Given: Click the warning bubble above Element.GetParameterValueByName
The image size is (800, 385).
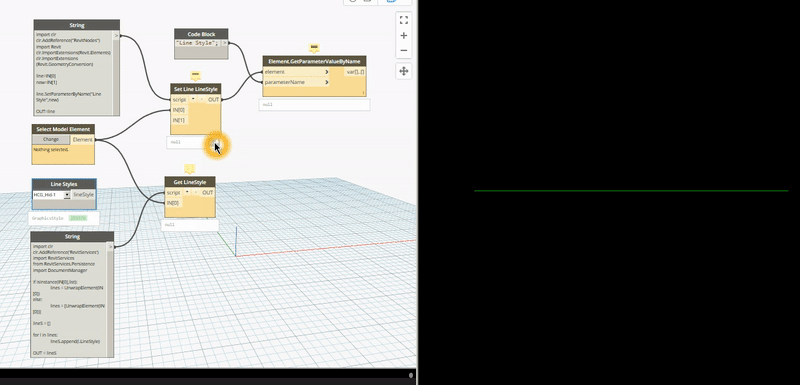Looking at the screenshot, I should pyautogui.click(x=314, y=48).
